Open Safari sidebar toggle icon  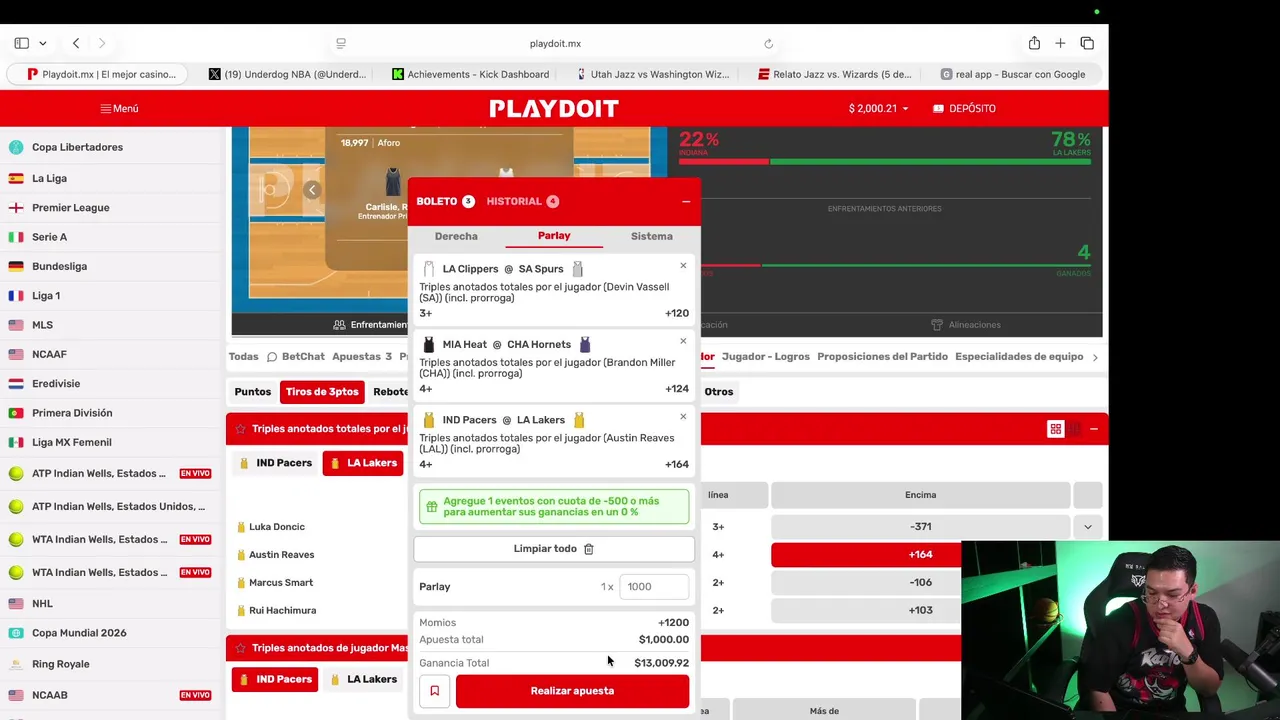click(21, 43)
